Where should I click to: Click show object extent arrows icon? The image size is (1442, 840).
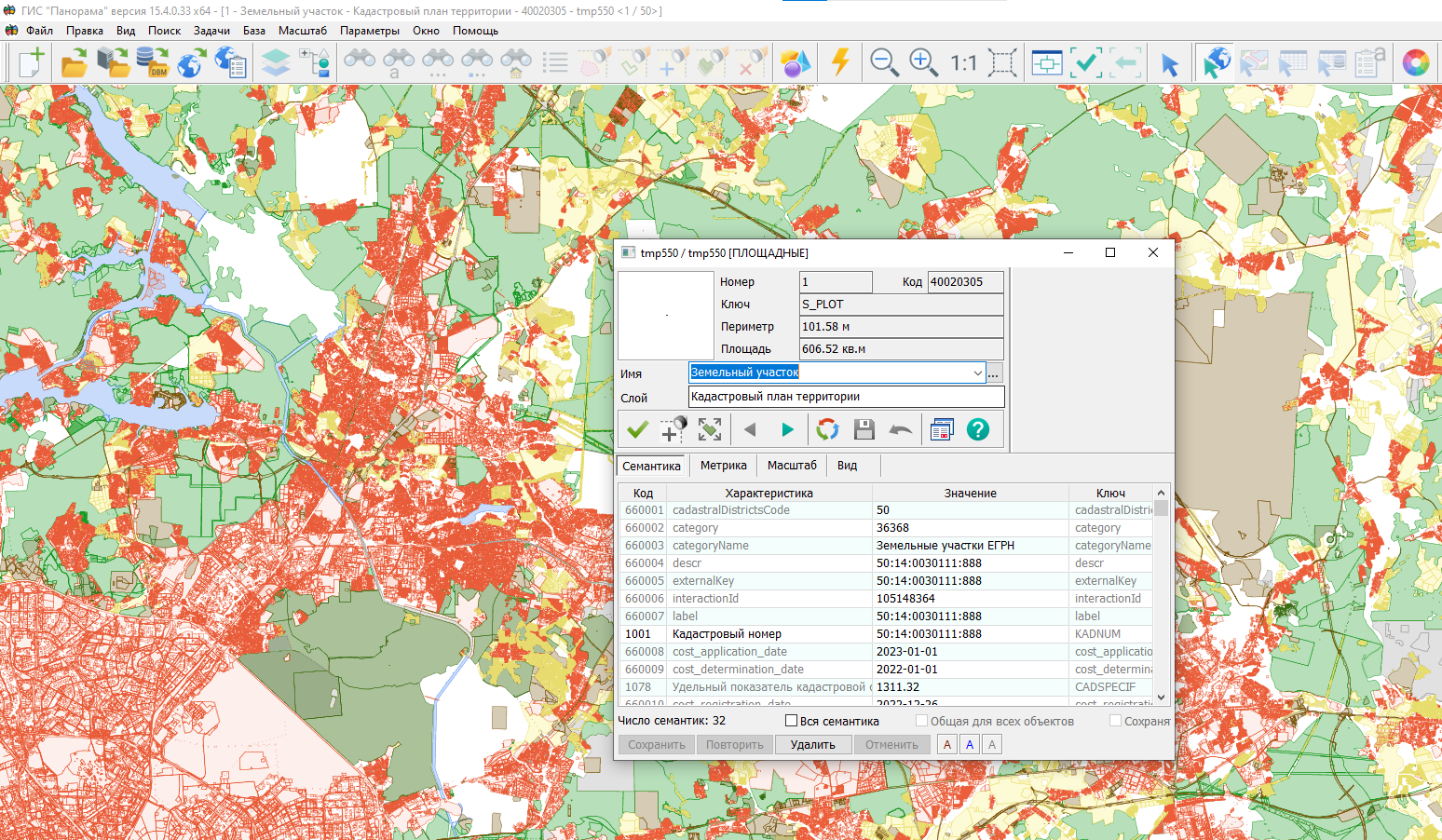coord(710,429)
